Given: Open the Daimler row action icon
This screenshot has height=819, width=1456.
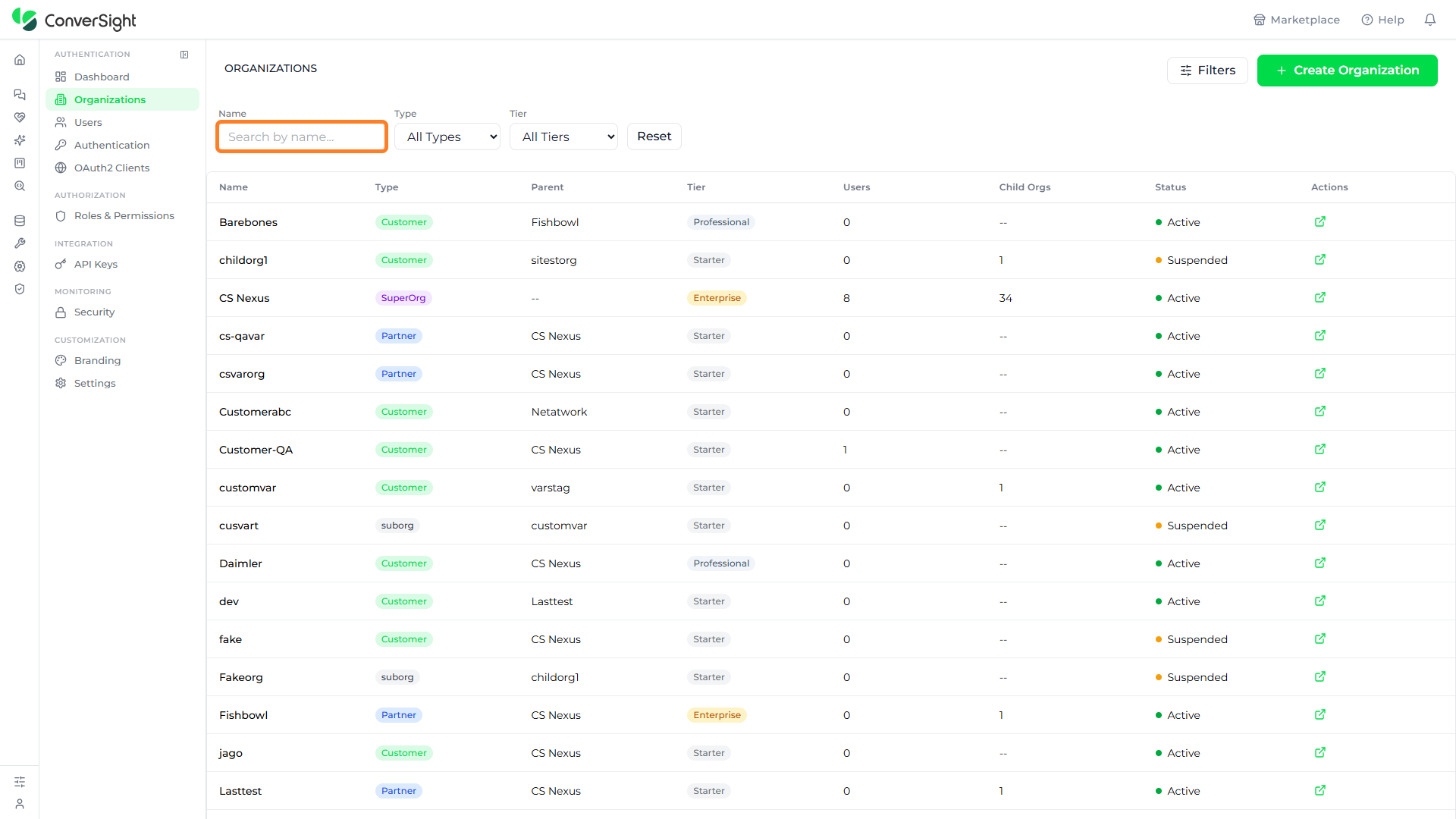Looking at the screenshot, I should (x=1320, y=563).
